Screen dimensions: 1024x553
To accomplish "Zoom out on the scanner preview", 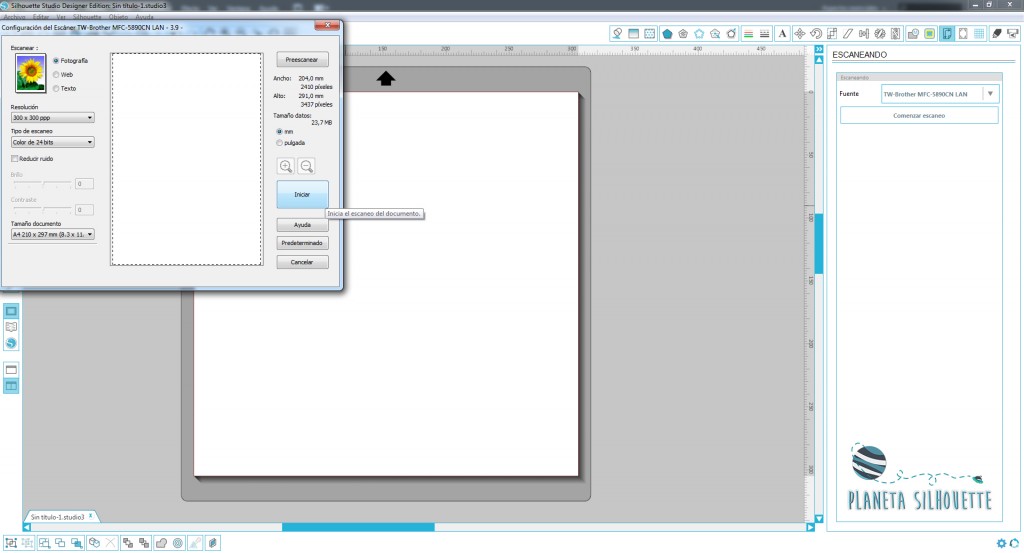I will (x=306, y=166).
